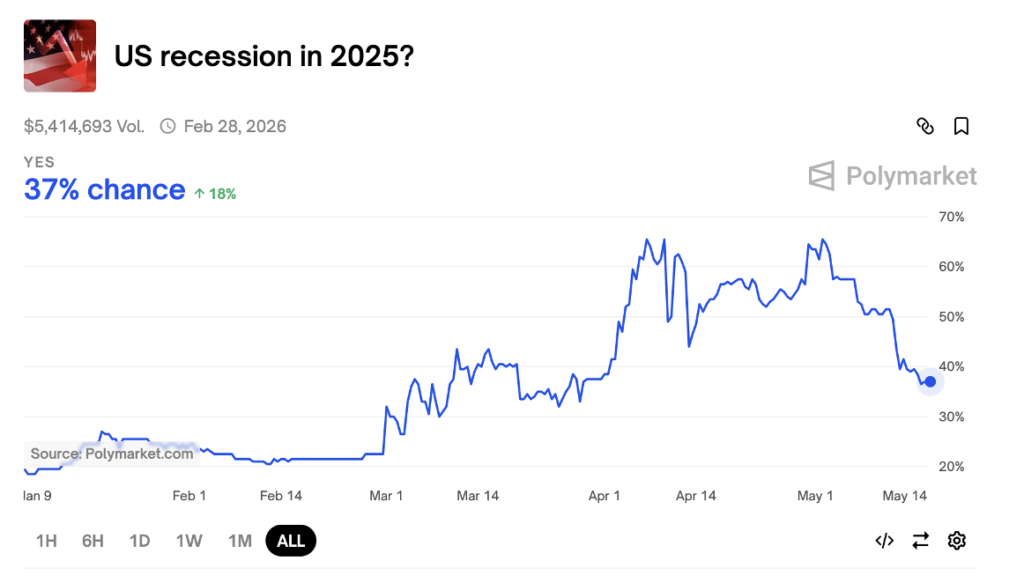Select the 6H time range
1024x583 pixels.
tap(93, 541)
